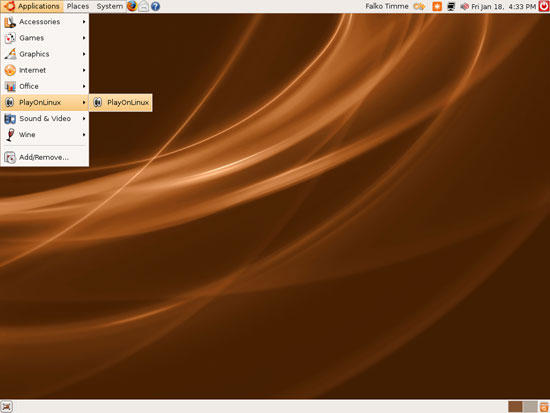Open the mail envelope launcher icon

tap(143, 6)
